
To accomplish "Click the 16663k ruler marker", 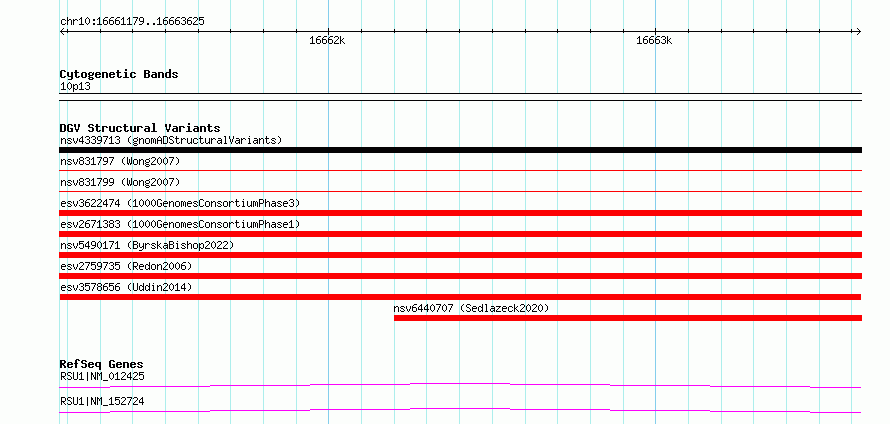I will (654, 41).
